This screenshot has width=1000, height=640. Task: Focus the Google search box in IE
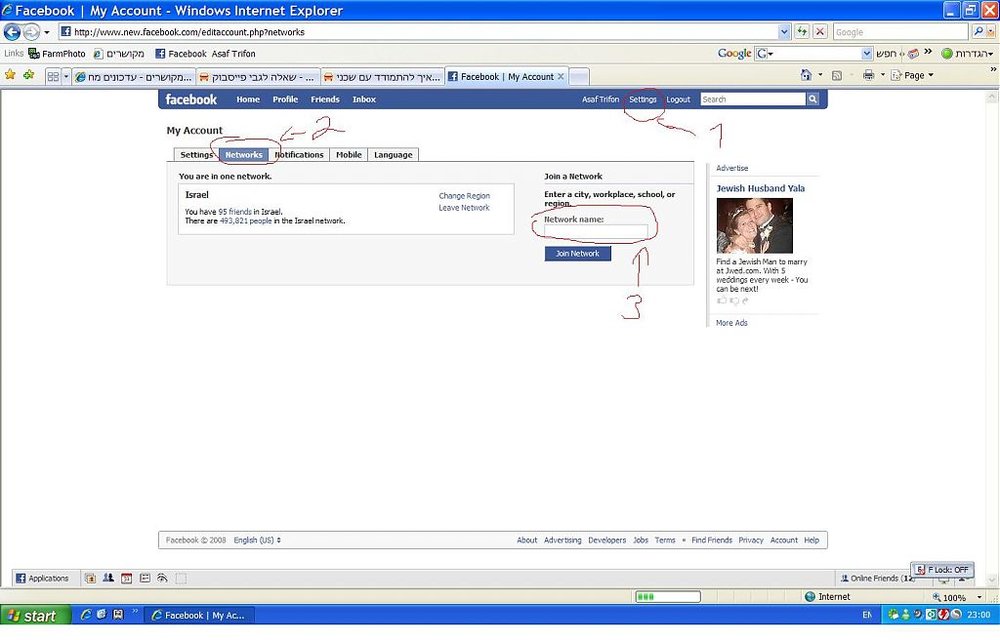click(x=900, y=32)
